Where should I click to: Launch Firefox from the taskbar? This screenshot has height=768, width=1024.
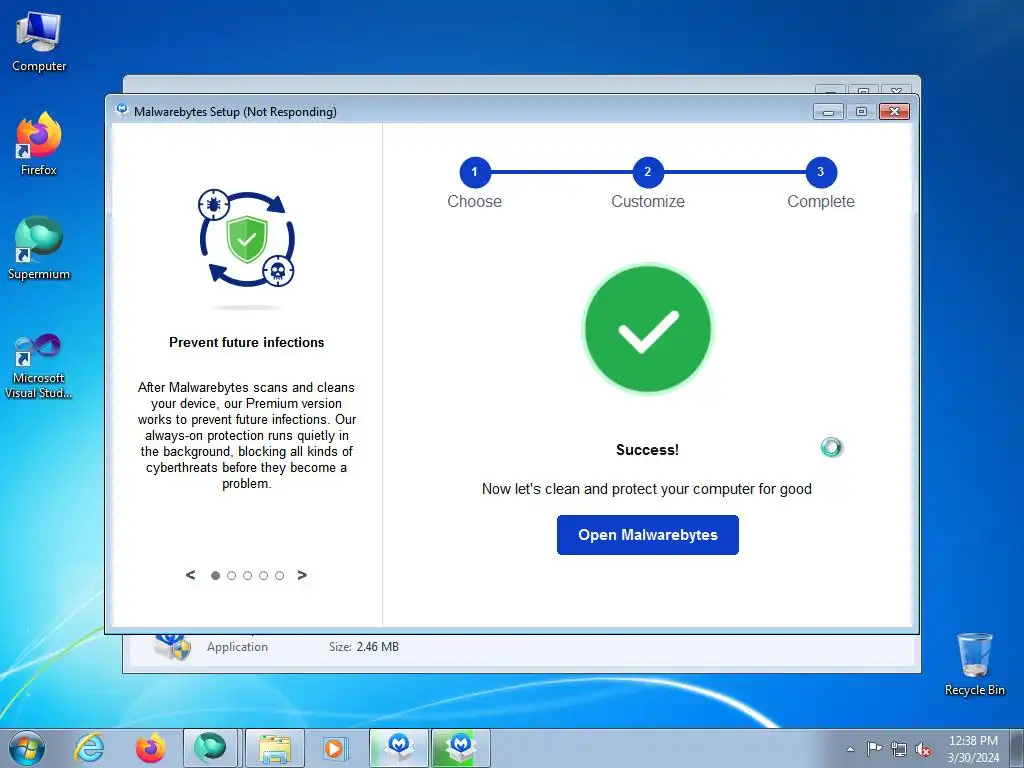pyautogui.click(x=151, y=748)
